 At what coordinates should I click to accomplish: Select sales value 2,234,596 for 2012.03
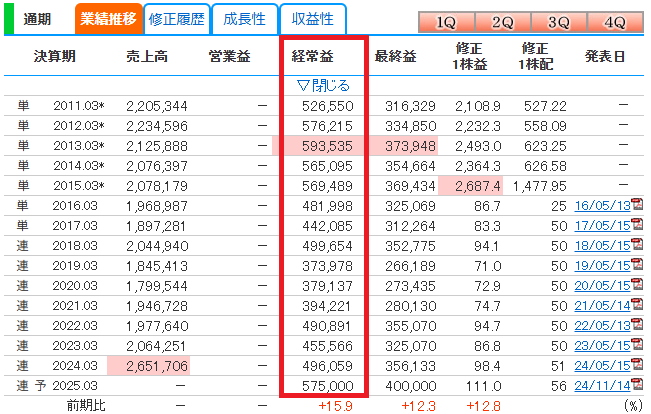coord(157,126)
